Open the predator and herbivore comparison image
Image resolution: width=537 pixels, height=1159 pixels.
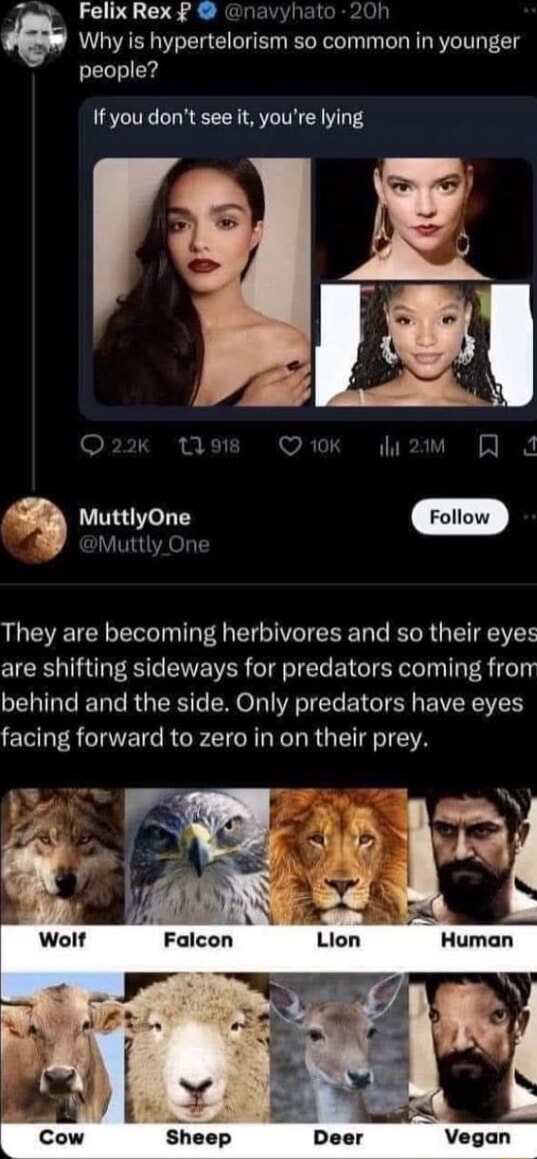[x=267, y=970]
